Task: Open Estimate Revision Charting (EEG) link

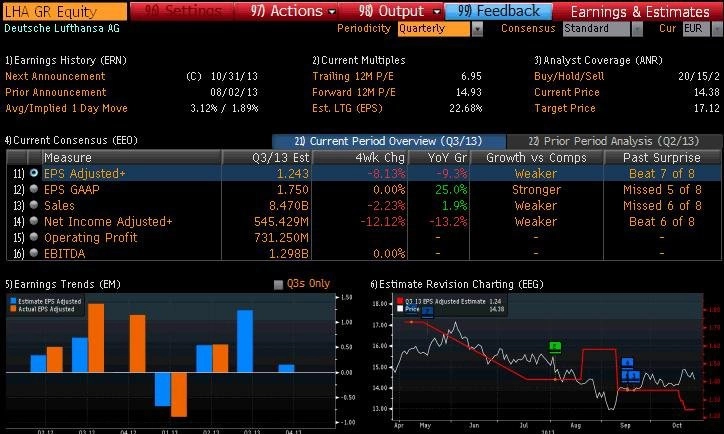Action: tap(457, 284)
